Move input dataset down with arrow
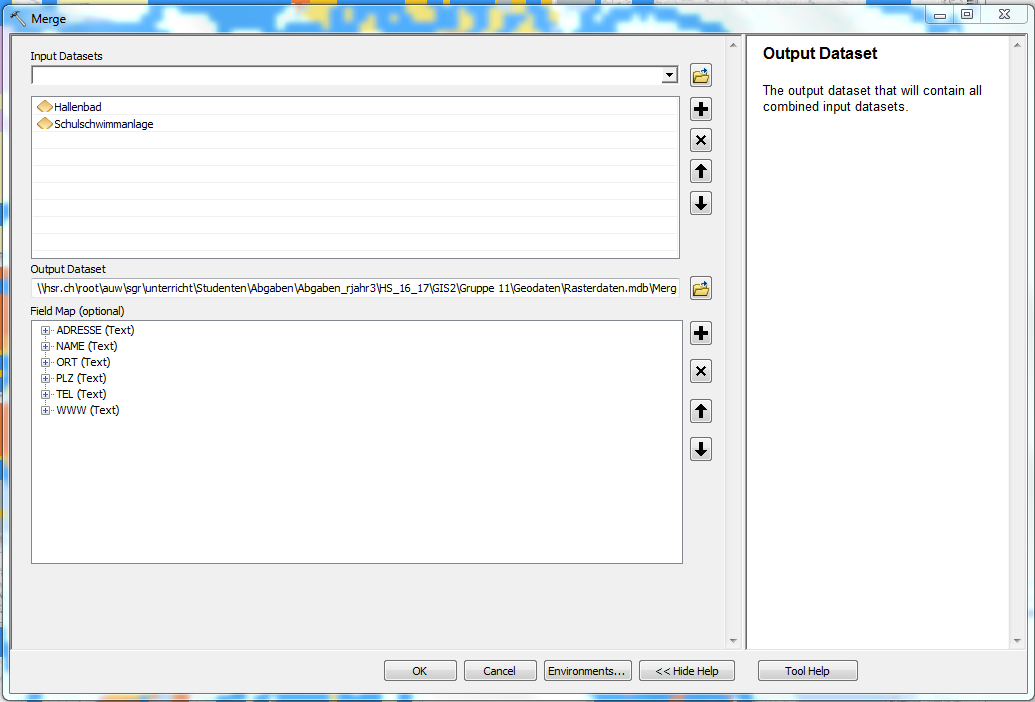 pyautogui.click(x=701, y=203)
